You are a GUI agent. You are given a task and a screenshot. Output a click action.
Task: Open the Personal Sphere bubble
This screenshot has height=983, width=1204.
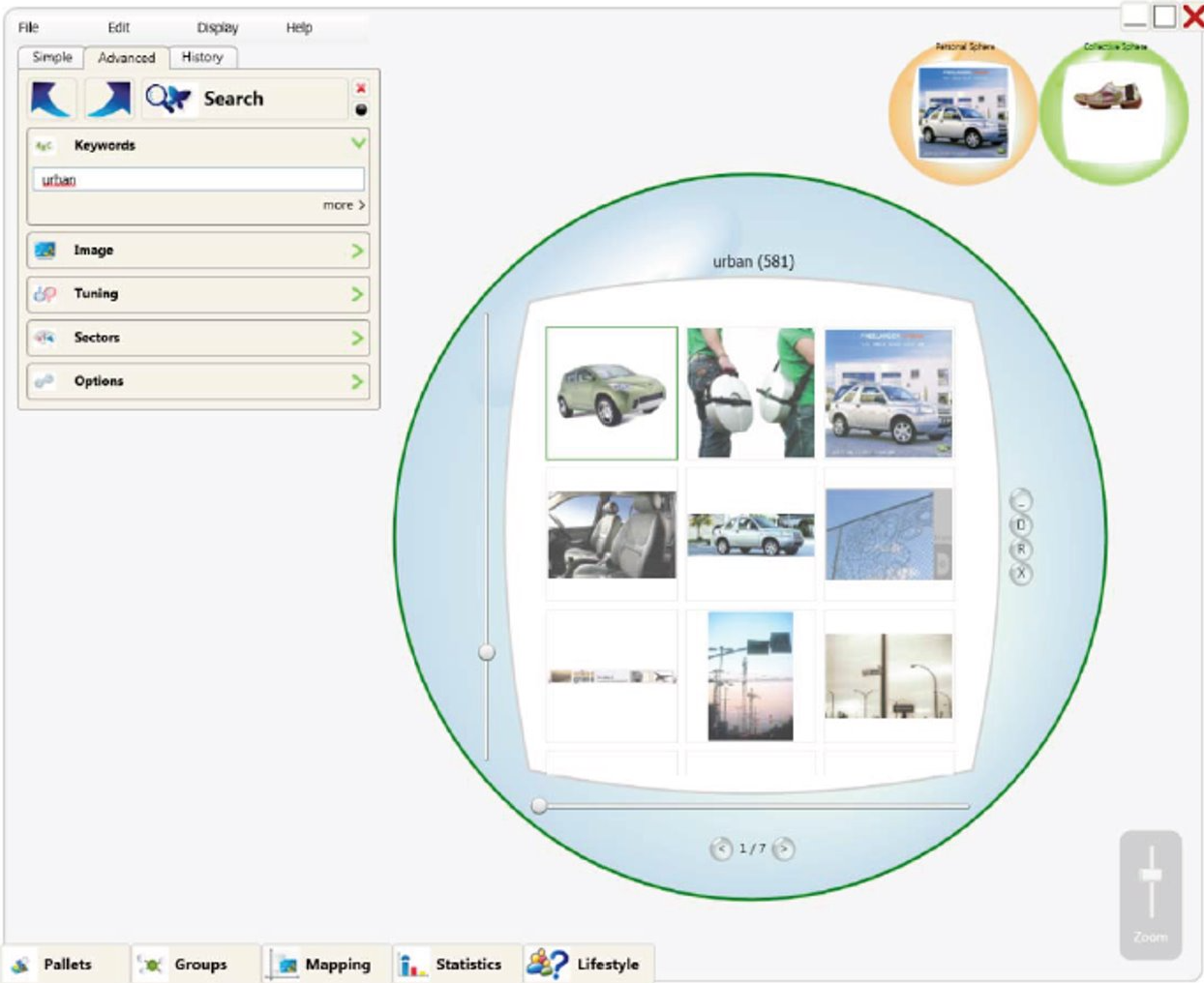[x=963, y=113]
